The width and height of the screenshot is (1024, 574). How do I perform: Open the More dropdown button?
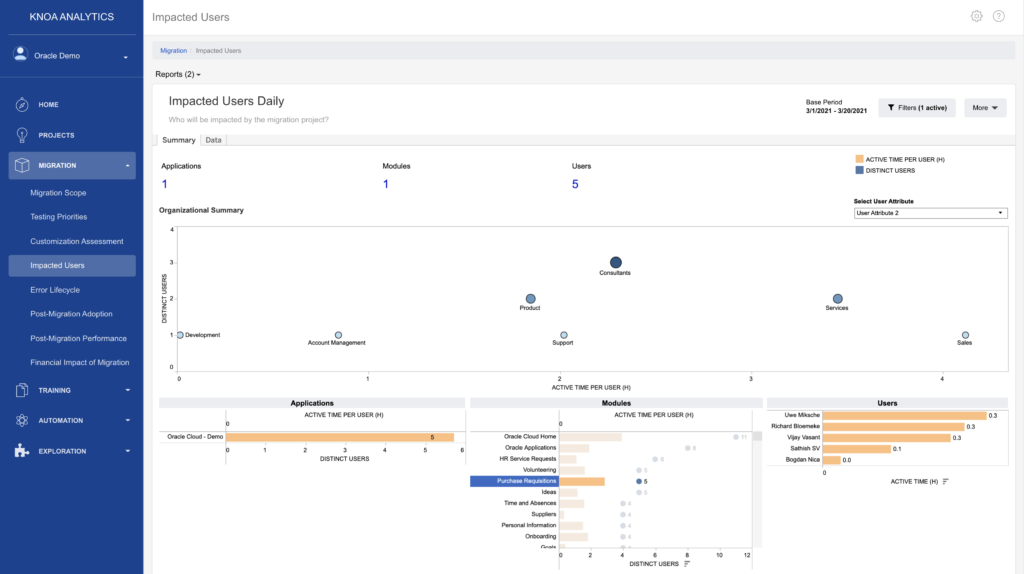[985, 108]
